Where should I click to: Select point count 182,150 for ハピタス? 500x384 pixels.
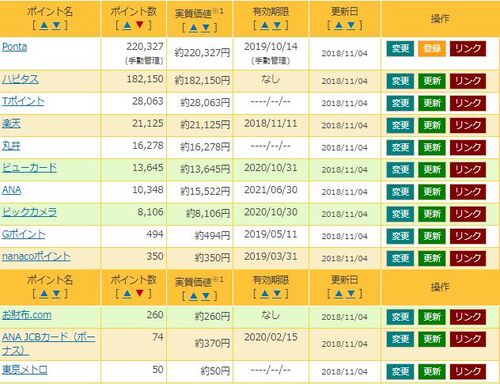(145, 79)
